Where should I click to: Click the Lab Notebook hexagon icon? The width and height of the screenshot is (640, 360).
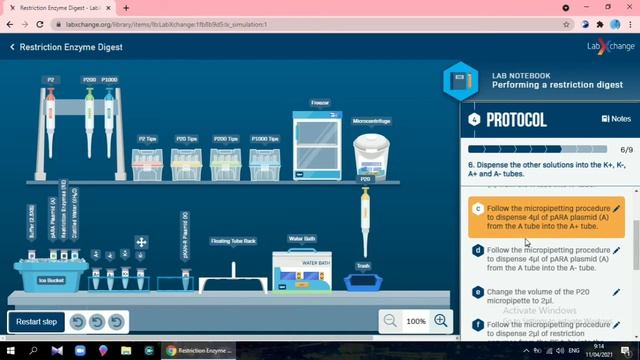[460, 81]
